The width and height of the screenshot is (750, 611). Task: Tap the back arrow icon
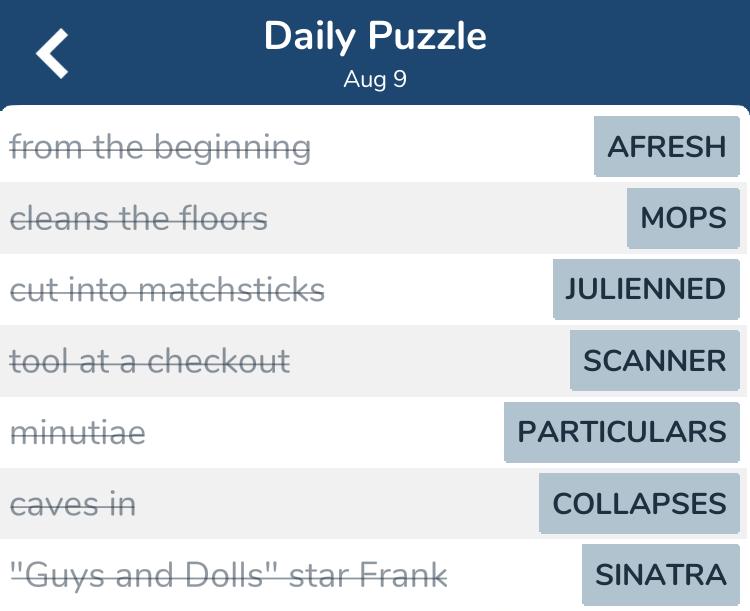pyautogui.click(x=52, y=53)
